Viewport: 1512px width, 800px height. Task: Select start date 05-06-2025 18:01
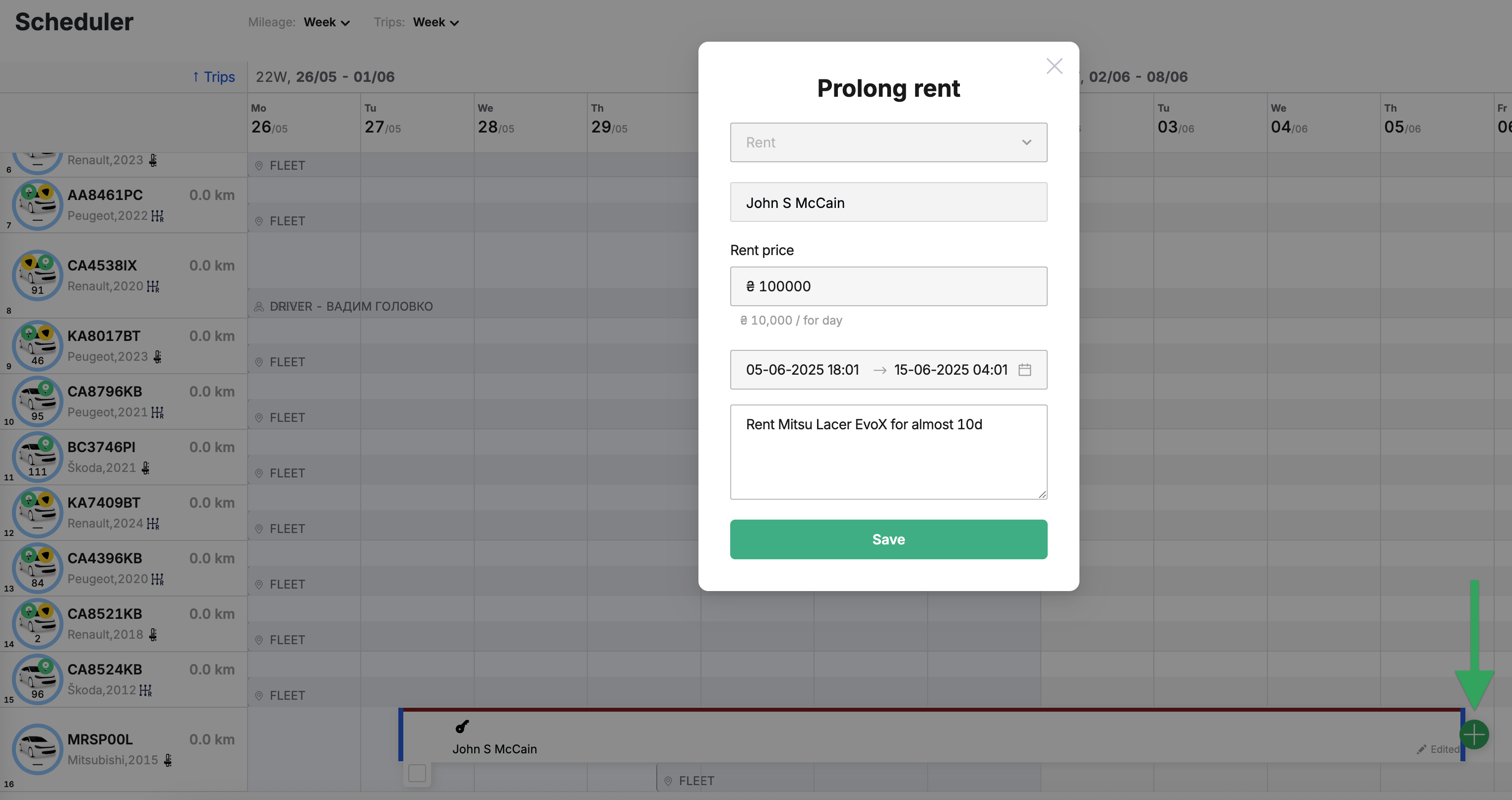[802, 369]
